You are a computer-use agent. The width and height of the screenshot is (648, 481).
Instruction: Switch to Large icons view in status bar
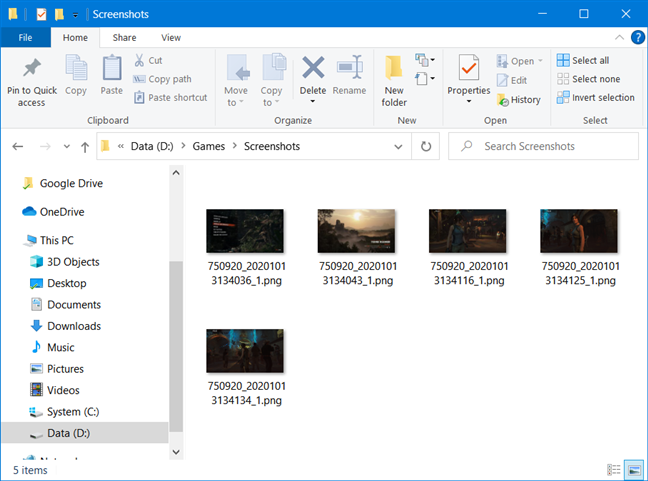click(634, 470)
